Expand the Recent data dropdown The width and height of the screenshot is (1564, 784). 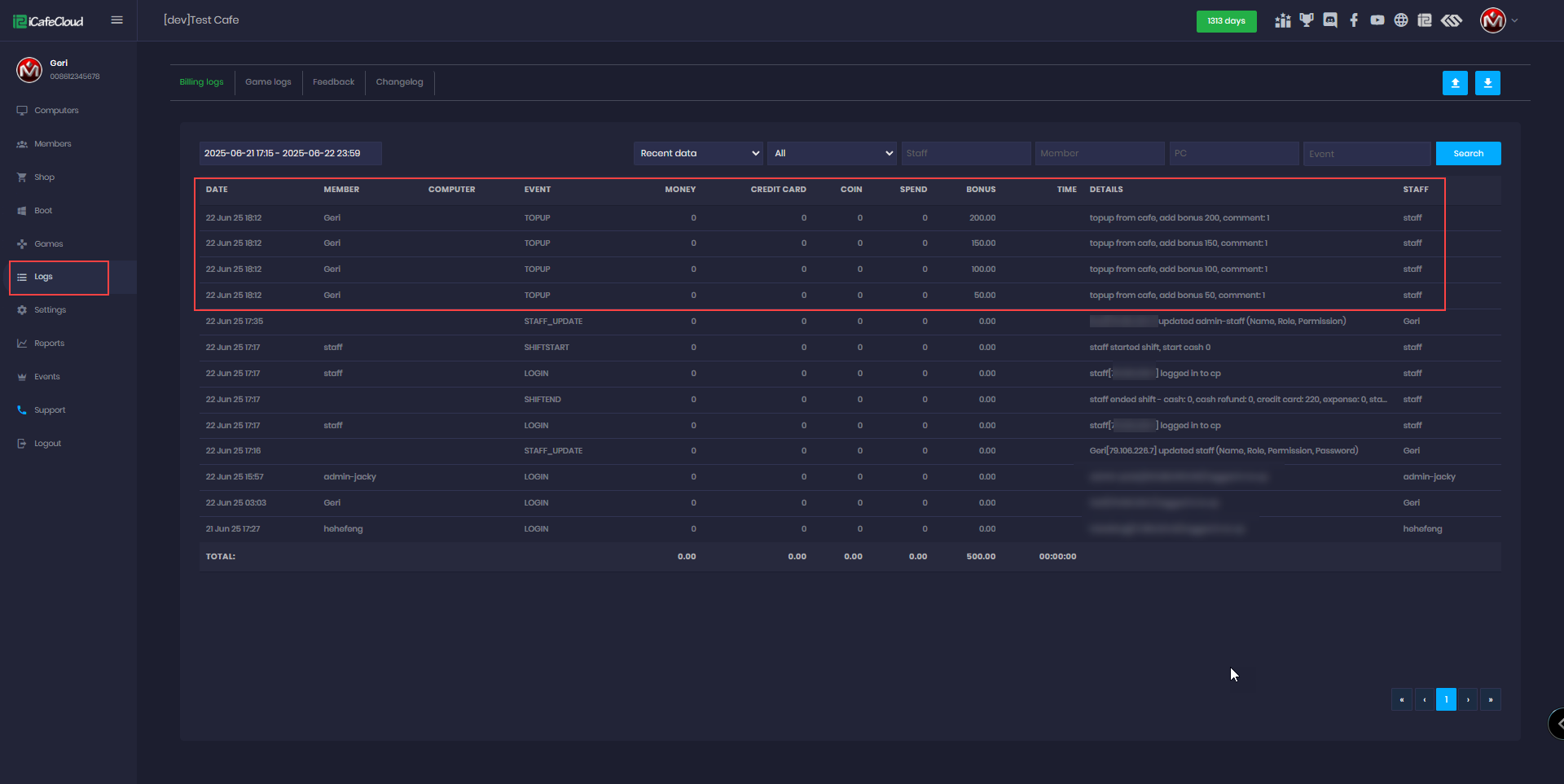tap(698, 153)
